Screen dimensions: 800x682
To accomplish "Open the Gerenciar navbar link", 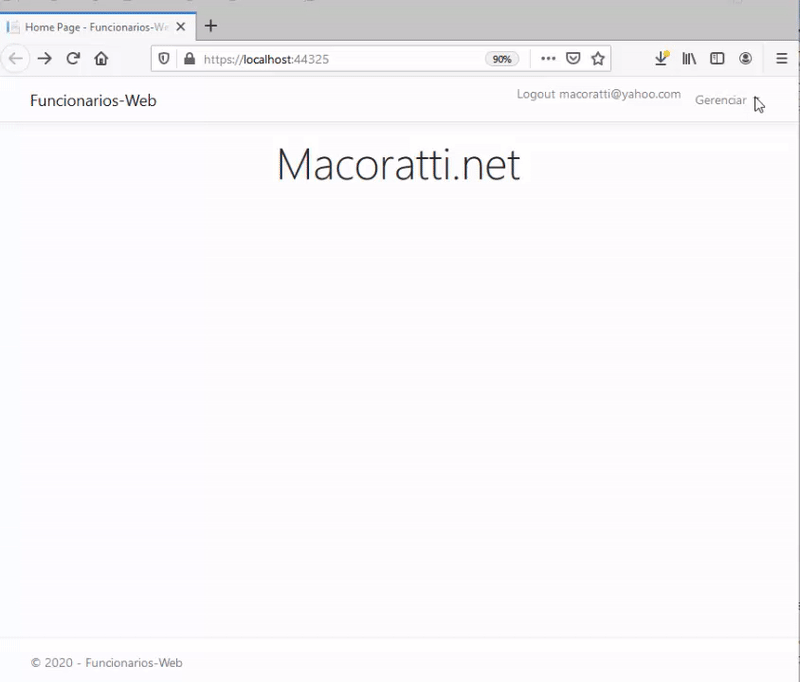I will point(720,100).
